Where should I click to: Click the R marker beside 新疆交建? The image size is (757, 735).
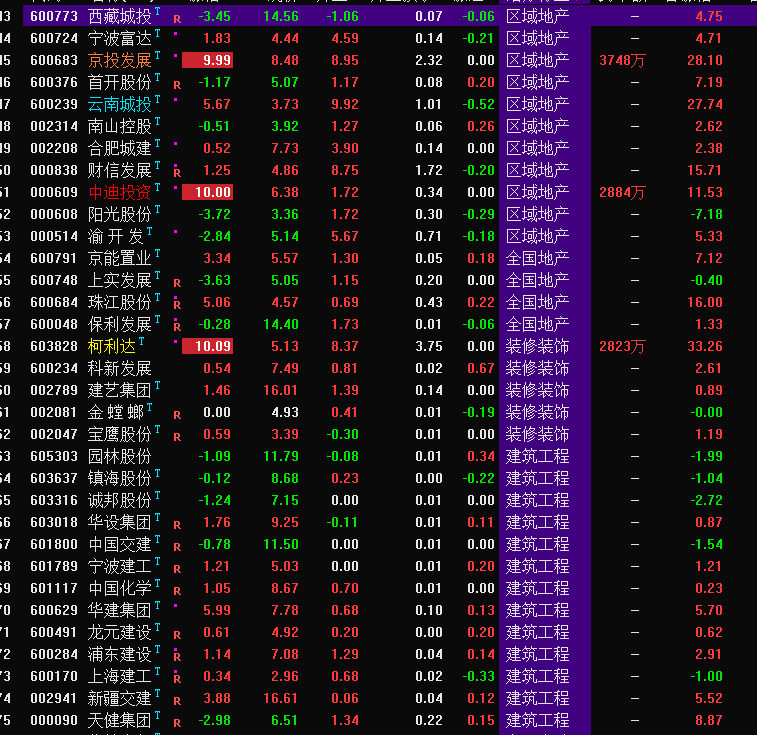point(177,701)
